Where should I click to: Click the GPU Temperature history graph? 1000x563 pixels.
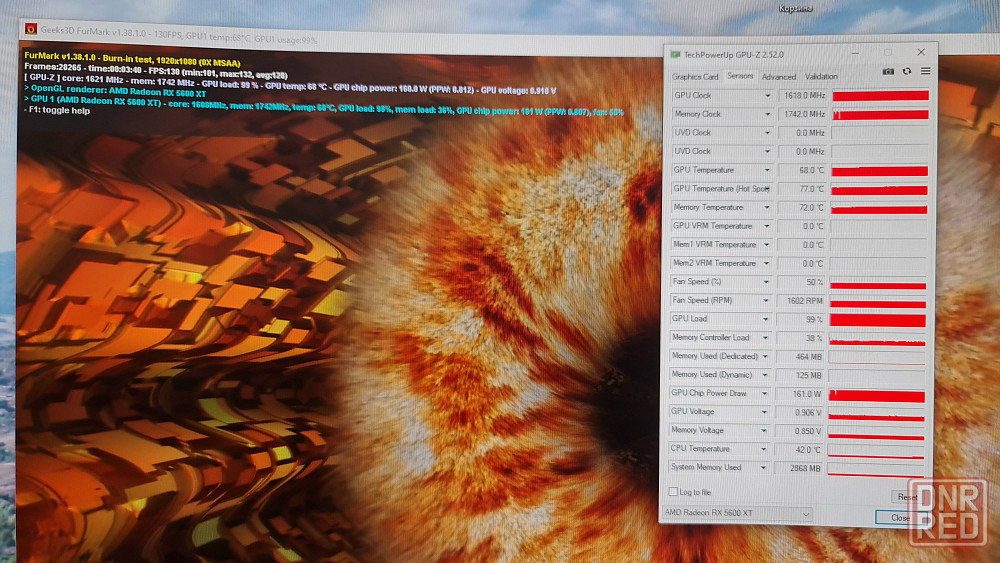[879, 170]
